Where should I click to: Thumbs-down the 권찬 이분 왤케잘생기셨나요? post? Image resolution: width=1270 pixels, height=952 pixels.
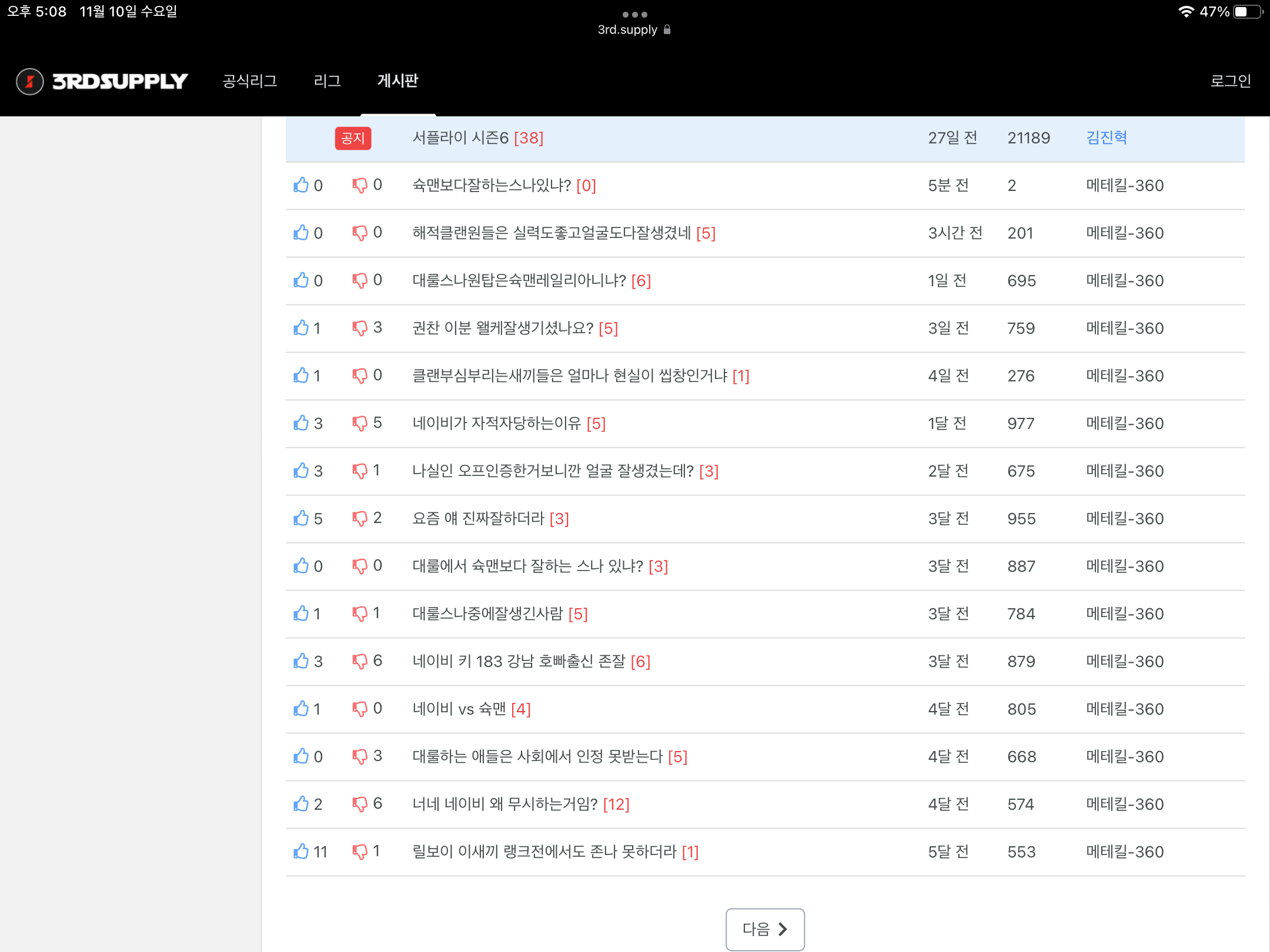[360, 328]
